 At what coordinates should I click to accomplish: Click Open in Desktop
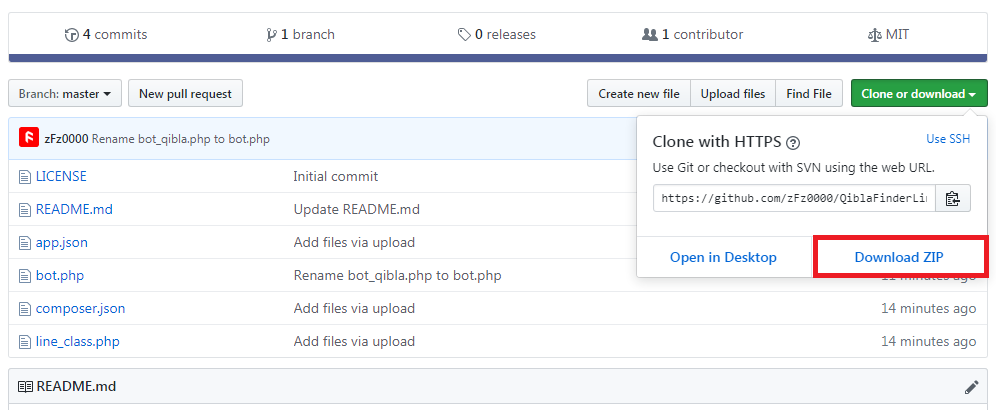click(x=723, y=257)
